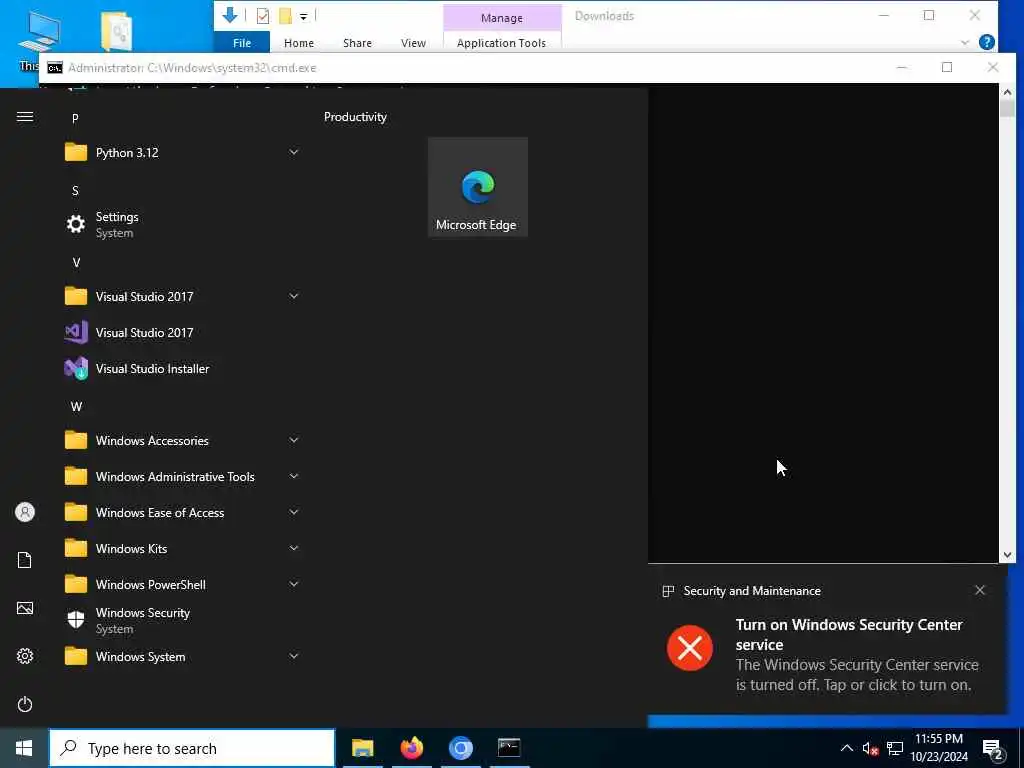Dismiss the Security and Maintenance notification
Image resolution: width=1024 pixels, height=768 pixels.
(980, 590)
